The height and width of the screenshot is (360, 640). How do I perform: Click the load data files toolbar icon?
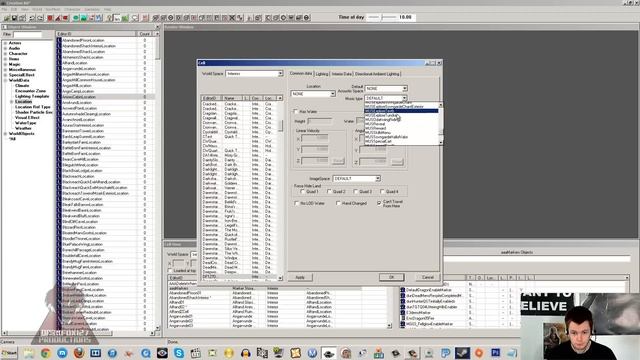[7, 18]
